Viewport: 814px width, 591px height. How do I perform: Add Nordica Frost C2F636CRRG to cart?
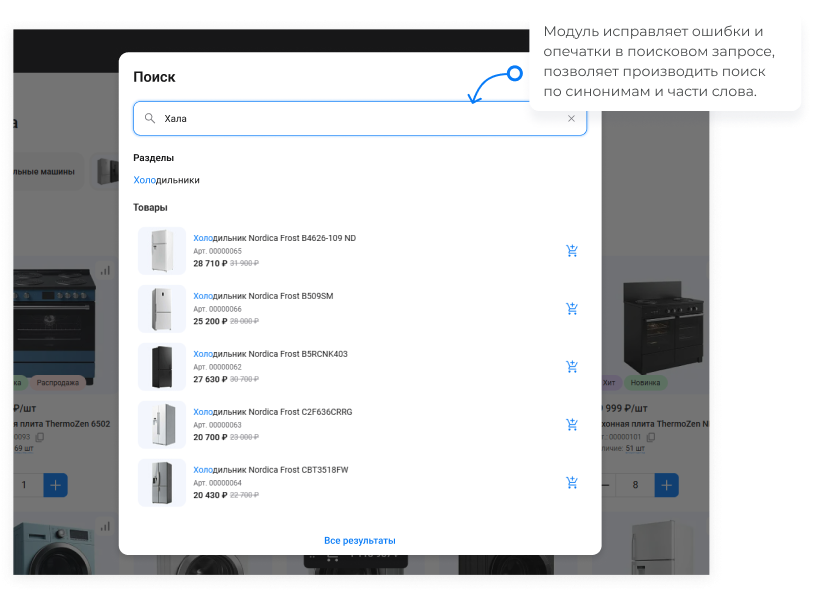pos(572,425)
